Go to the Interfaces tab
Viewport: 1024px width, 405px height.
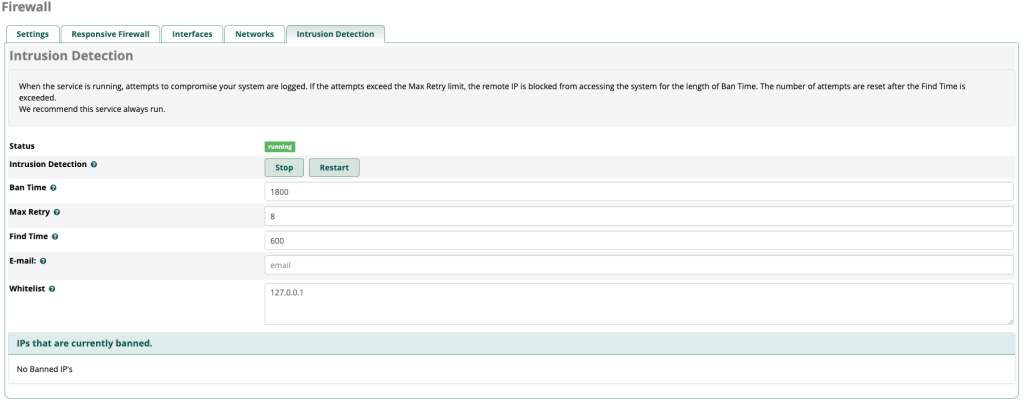(192, 34)
